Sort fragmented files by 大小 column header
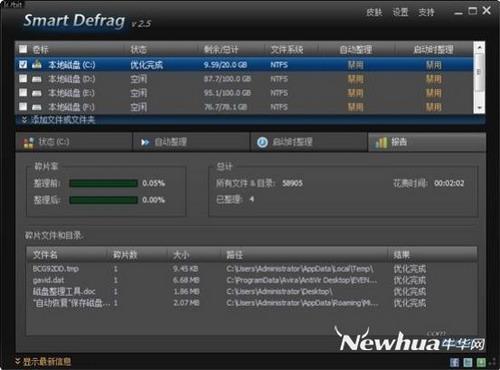 coord(181,255)
